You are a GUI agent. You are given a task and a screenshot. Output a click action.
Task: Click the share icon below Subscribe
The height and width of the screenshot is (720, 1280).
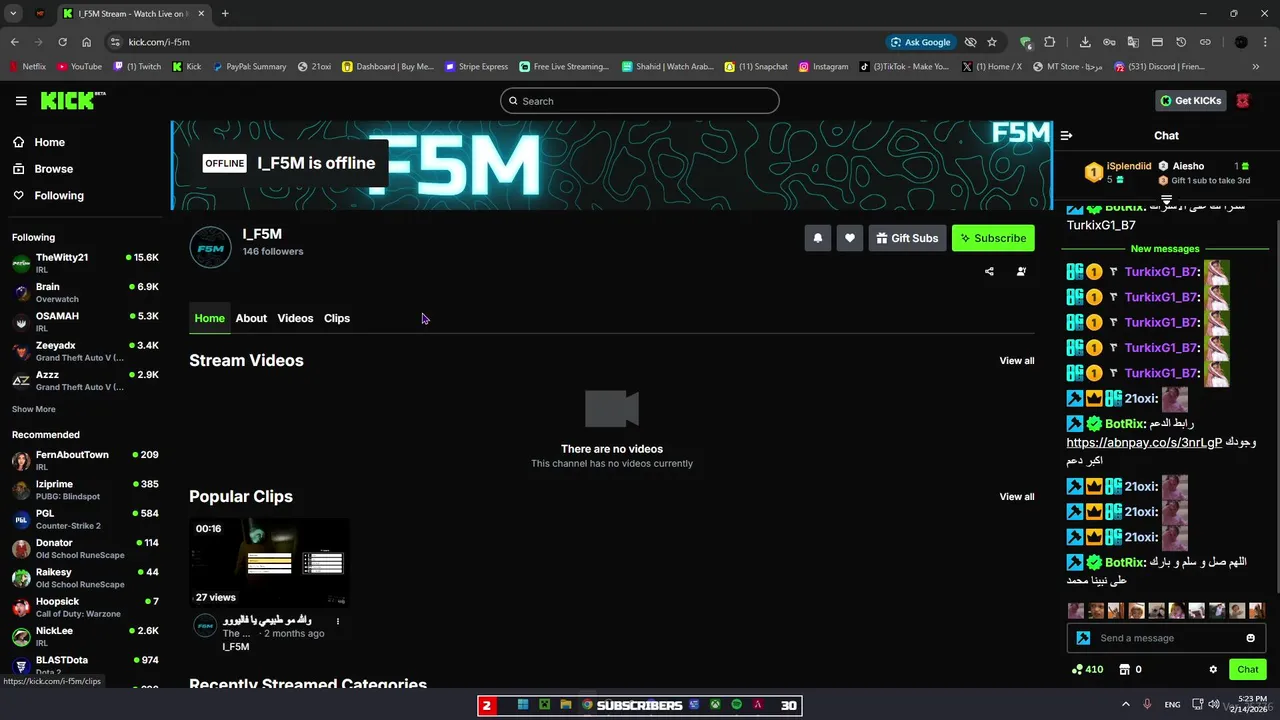[989, 271]
